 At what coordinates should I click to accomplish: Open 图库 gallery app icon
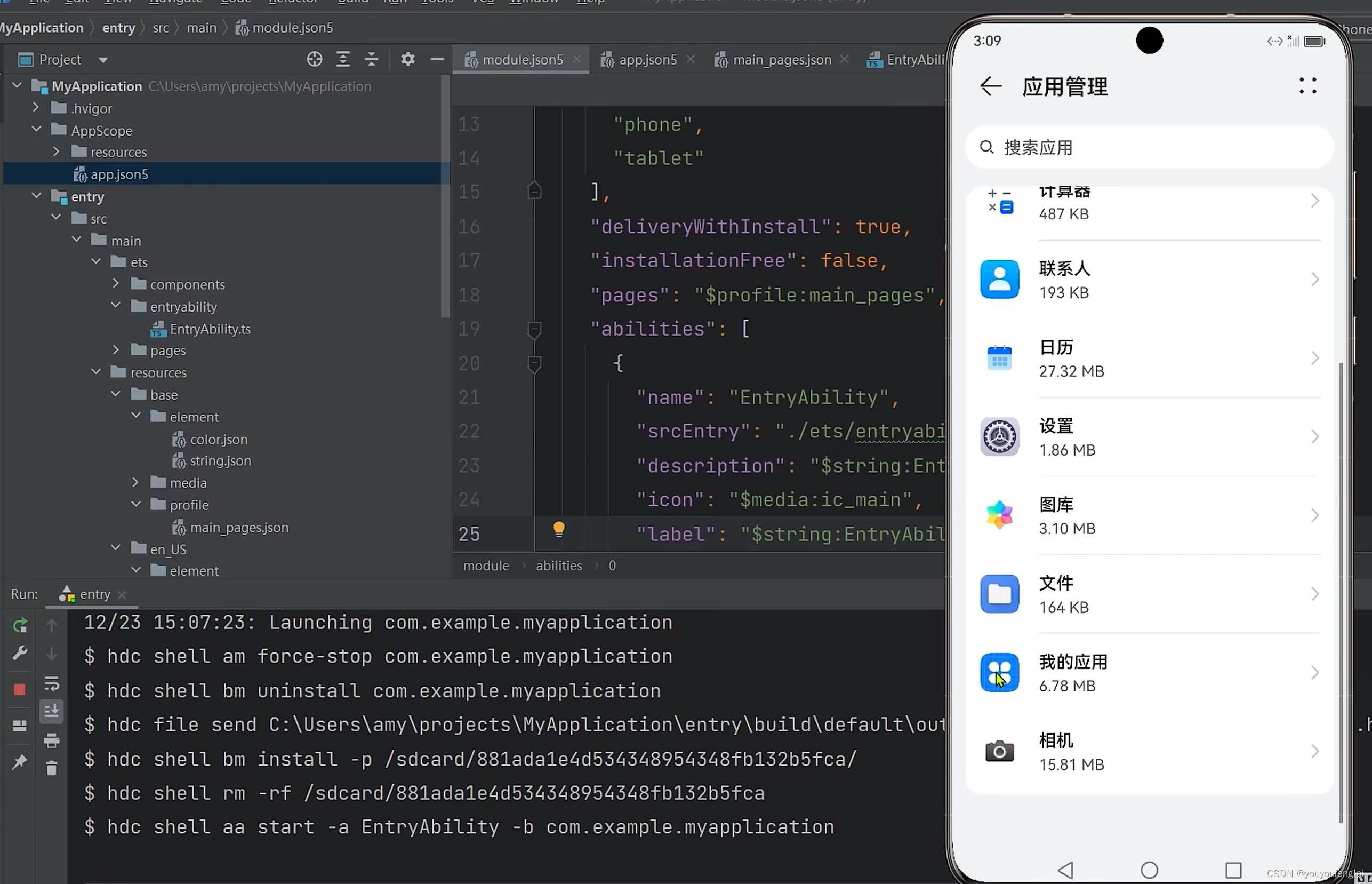tap(999, 515)
